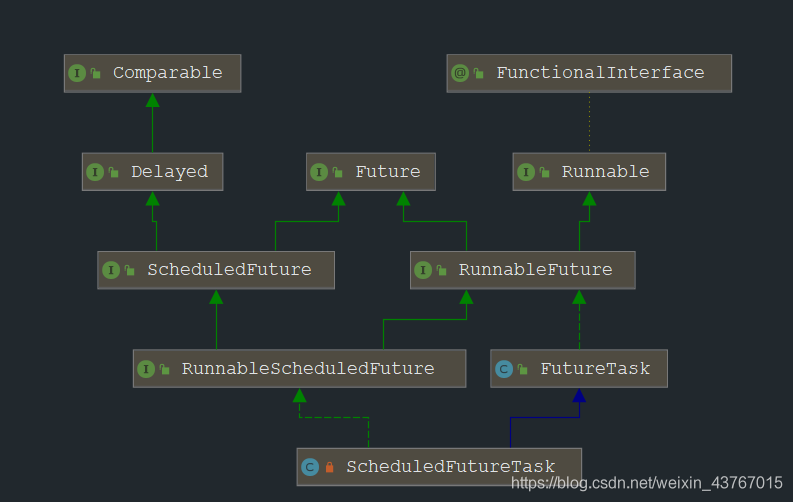Viewport: 793px width, 502px height.
Task: Click the interface icon beside ScheduledFuture
Action: (x=111, y=270)
